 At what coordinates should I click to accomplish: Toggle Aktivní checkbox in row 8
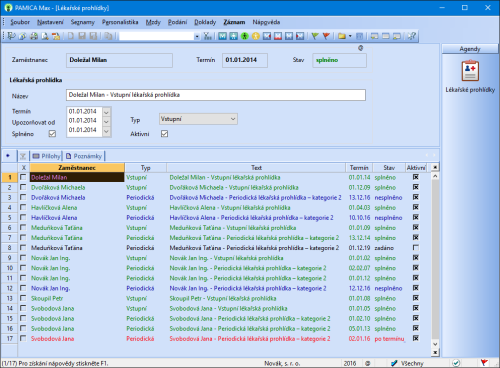(x=416, y=248)
